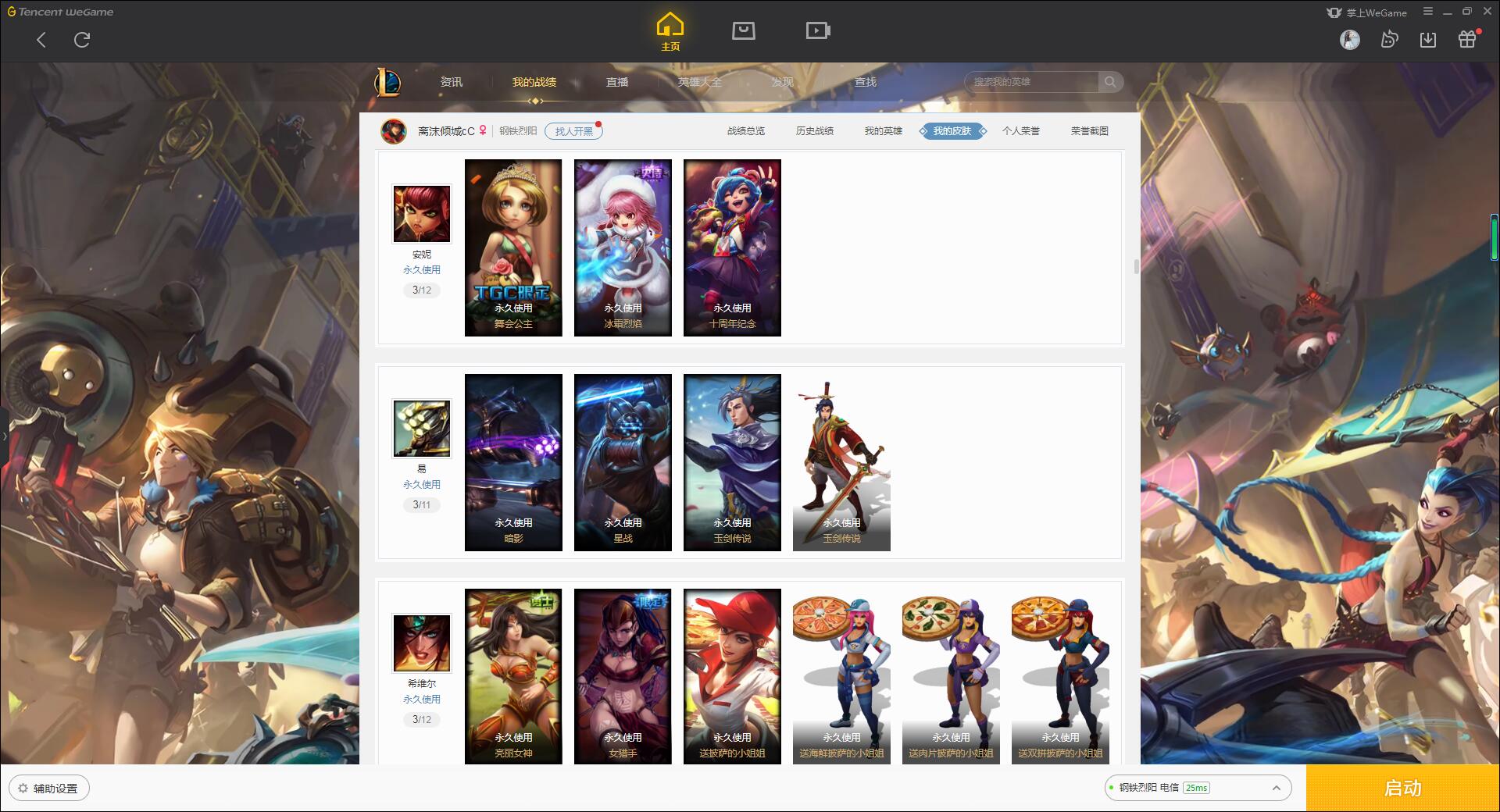Open the video icon in the top bar
This screenshot has height=812, width=1500.
coord(818,30)
